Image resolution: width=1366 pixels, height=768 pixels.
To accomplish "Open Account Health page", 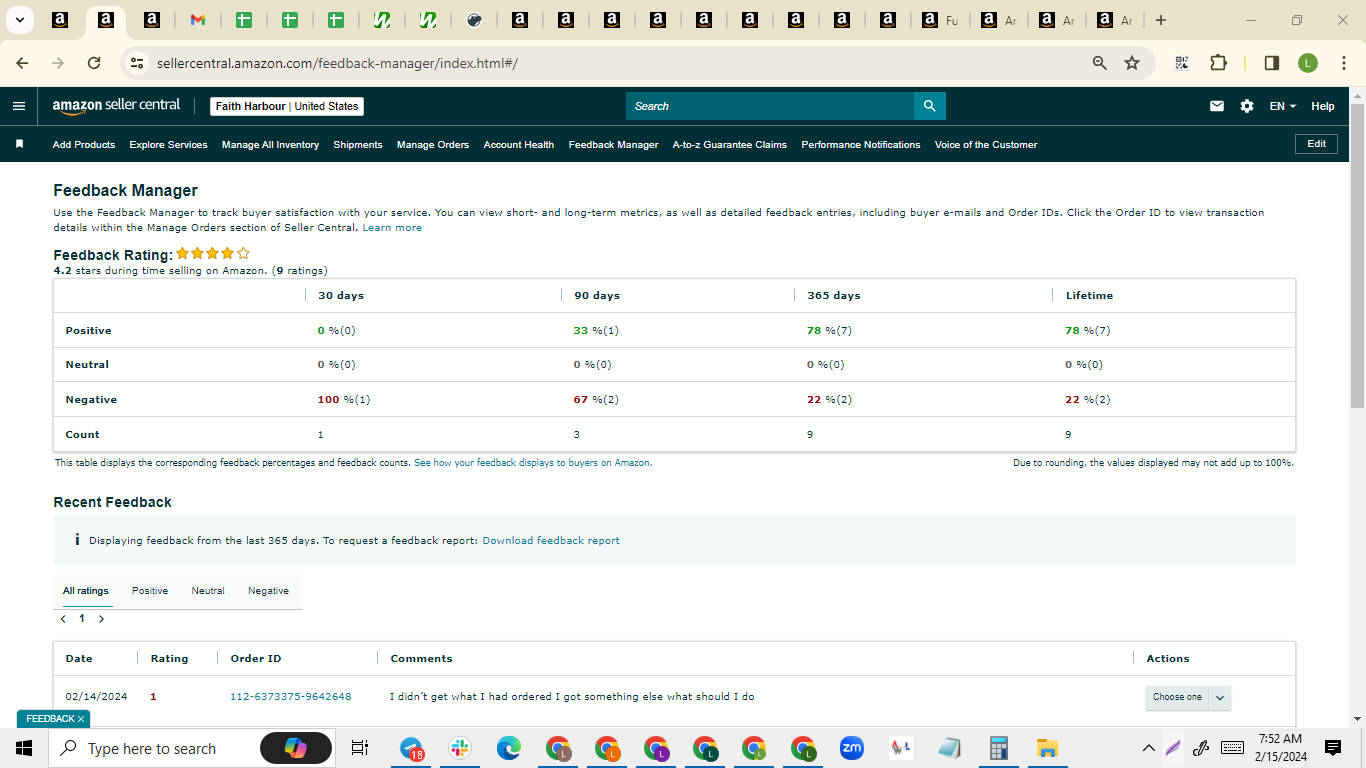I will click(519, 145).
